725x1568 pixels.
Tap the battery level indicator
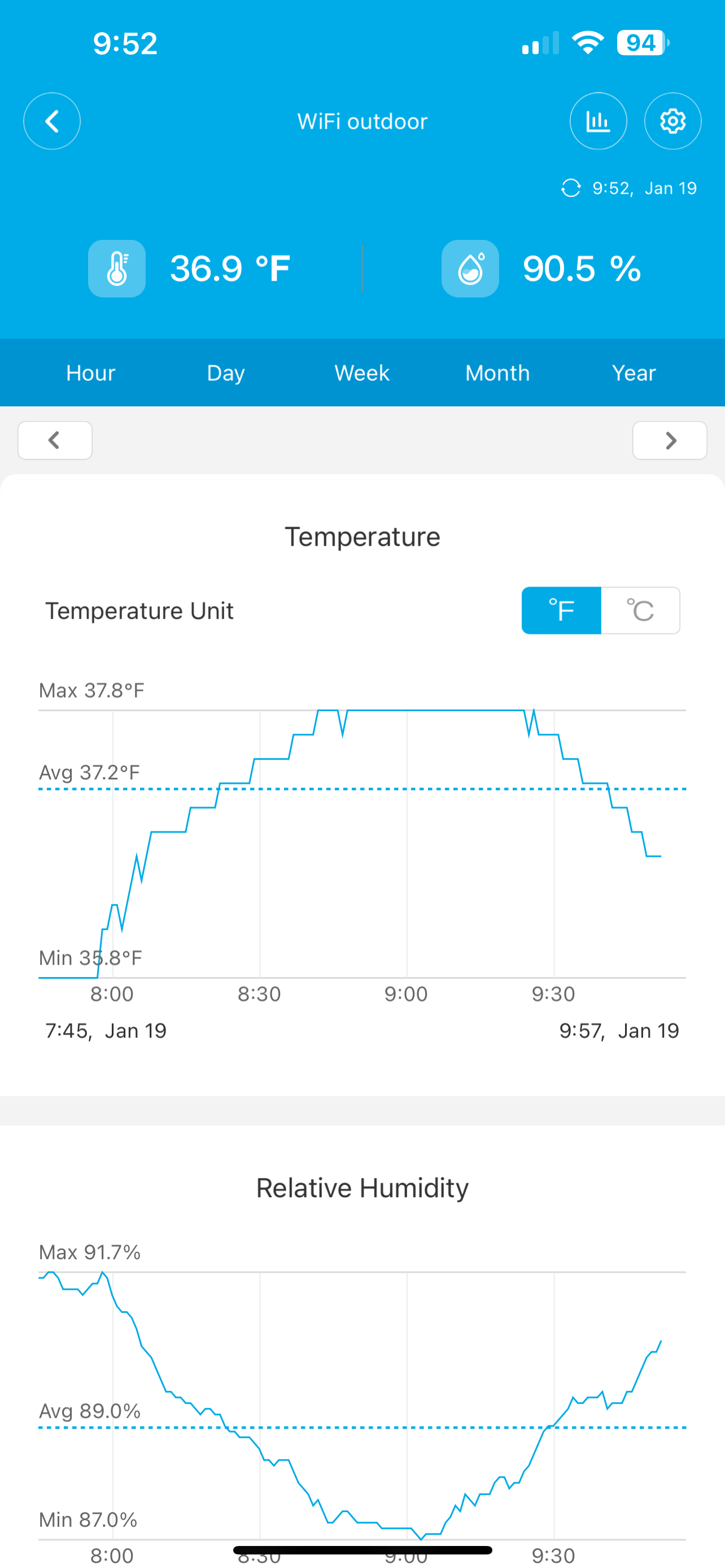click(x=642, y=43)
